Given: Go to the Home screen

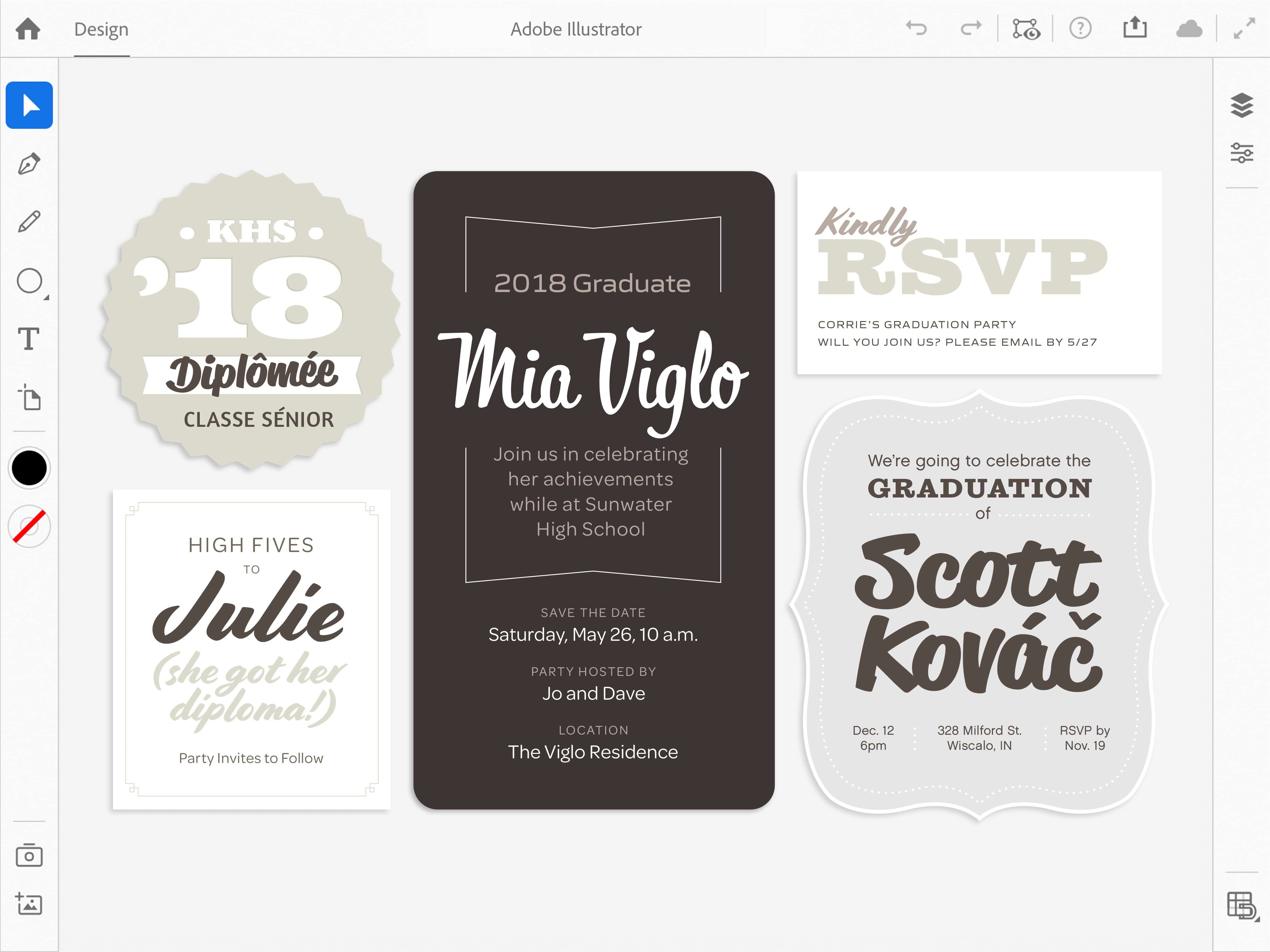Looking at the screenshot, I should (x=28, y=29).
